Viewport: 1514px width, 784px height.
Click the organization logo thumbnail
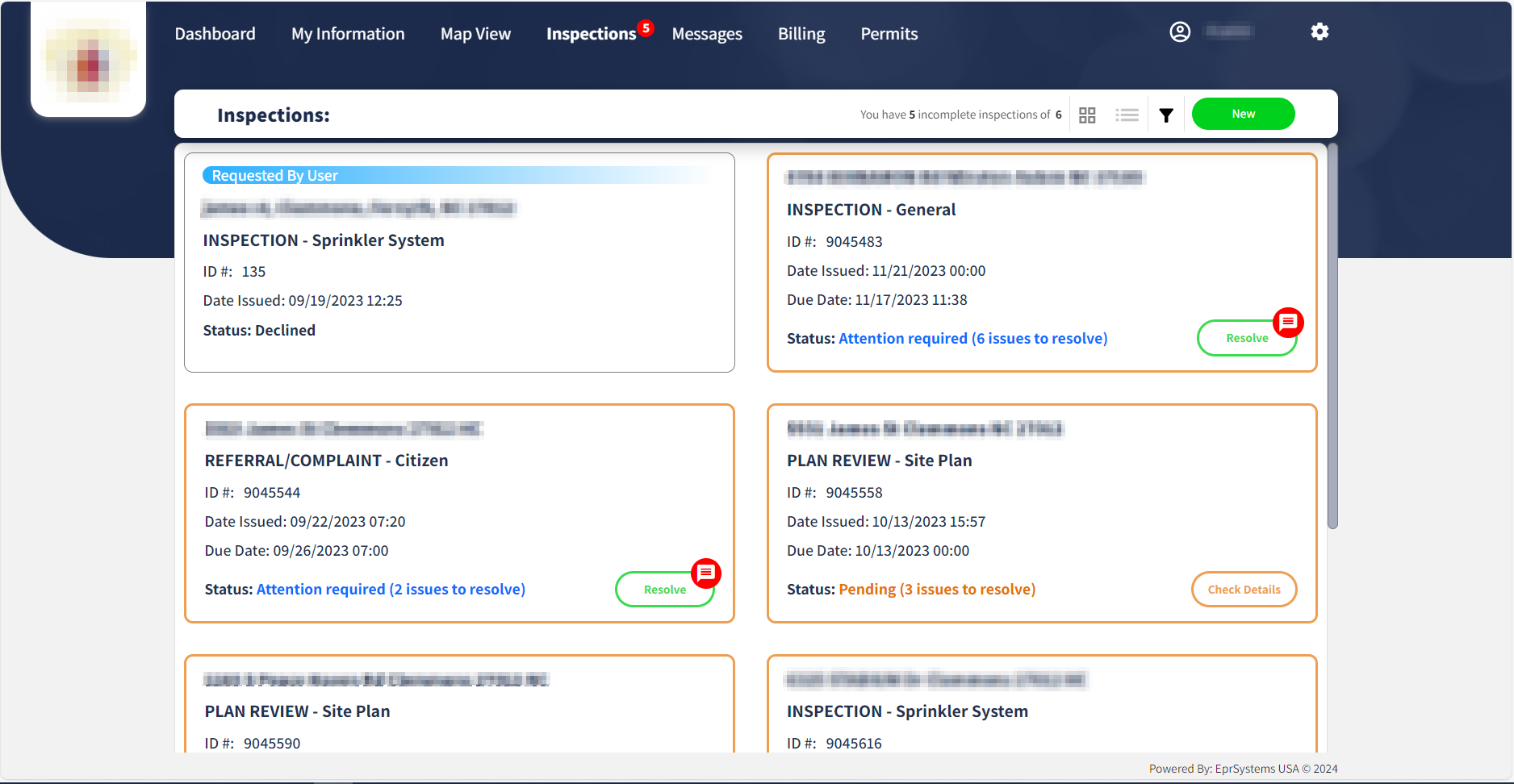coord(89,60)
